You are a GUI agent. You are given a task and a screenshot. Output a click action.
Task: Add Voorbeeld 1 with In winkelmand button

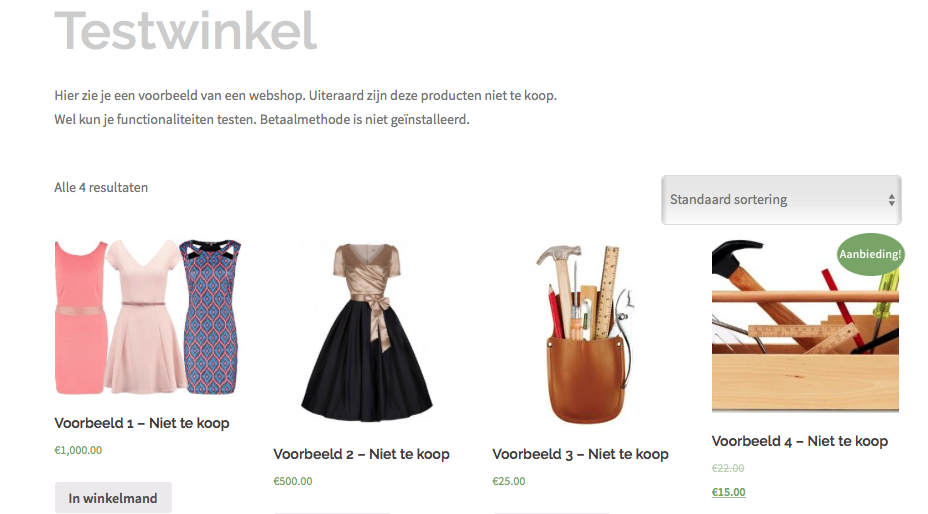[113, 498]
